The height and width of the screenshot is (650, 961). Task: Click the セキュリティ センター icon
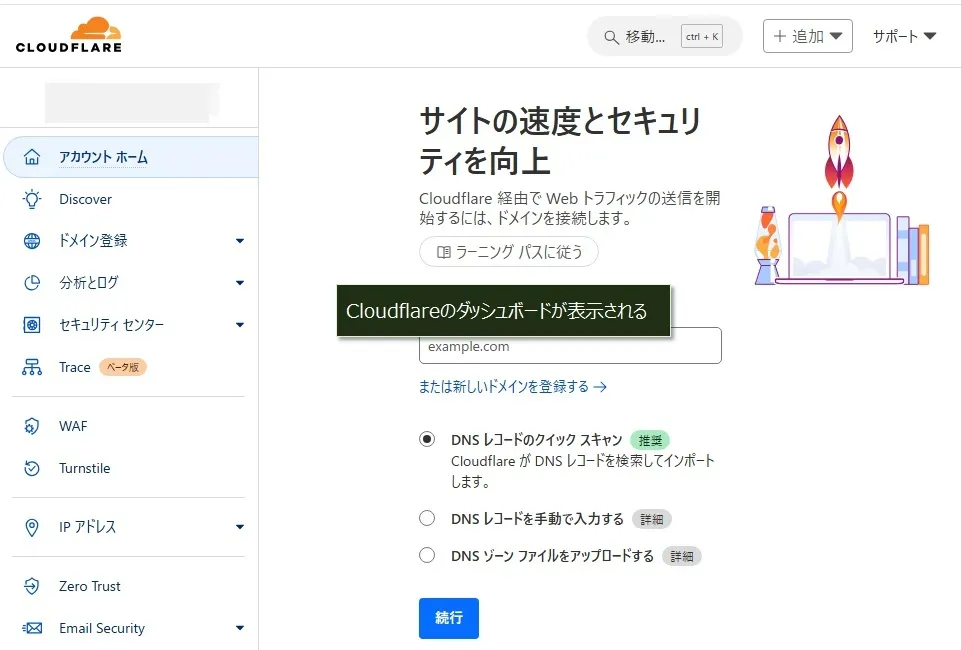tap(32, 325)
